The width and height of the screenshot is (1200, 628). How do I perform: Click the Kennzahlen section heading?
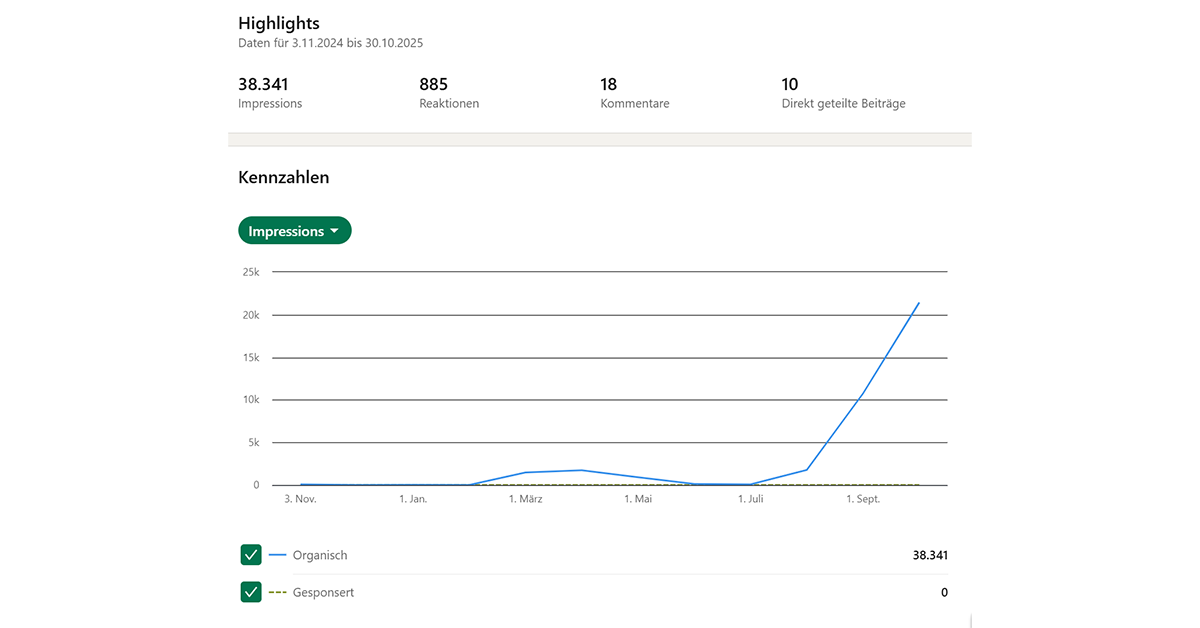click(x=283, y=177)
